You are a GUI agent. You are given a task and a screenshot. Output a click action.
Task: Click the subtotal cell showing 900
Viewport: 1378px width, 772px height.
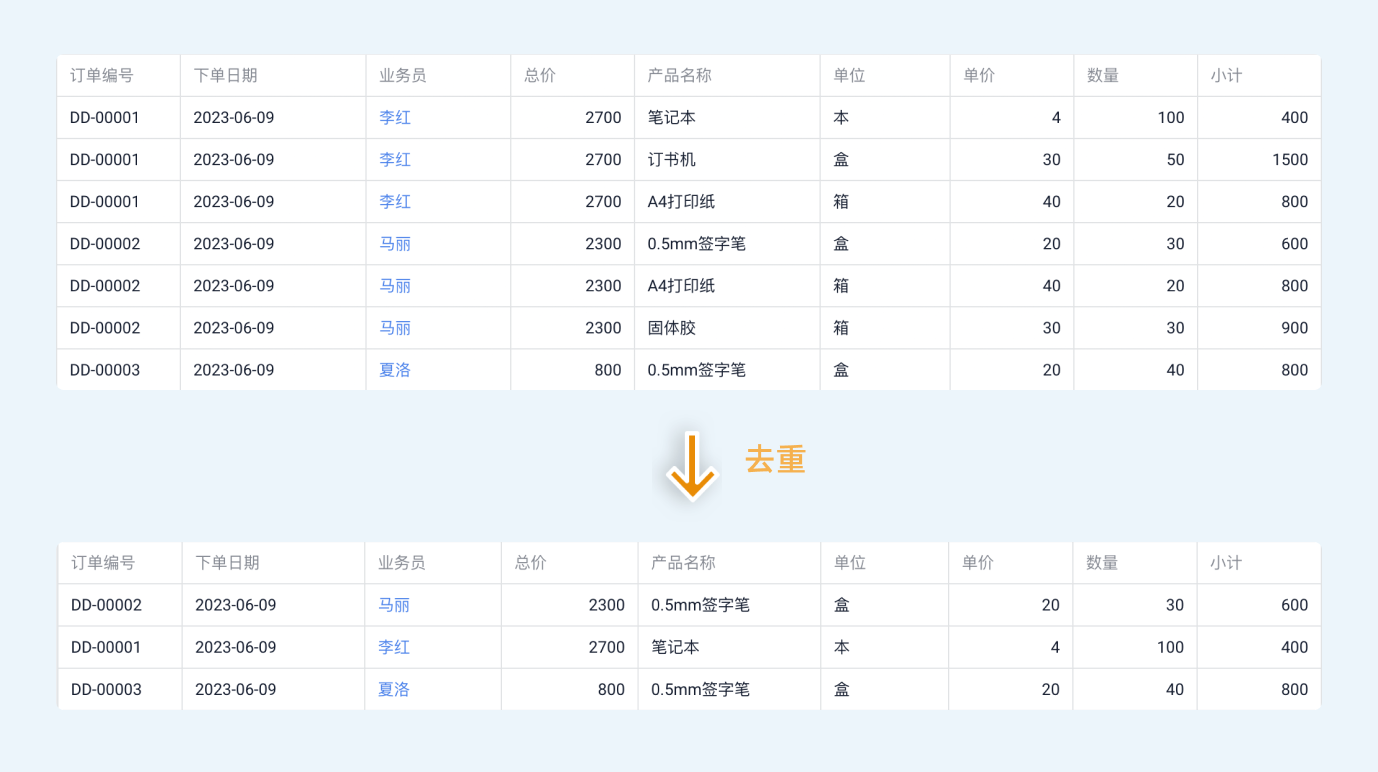click(1294, 328)
